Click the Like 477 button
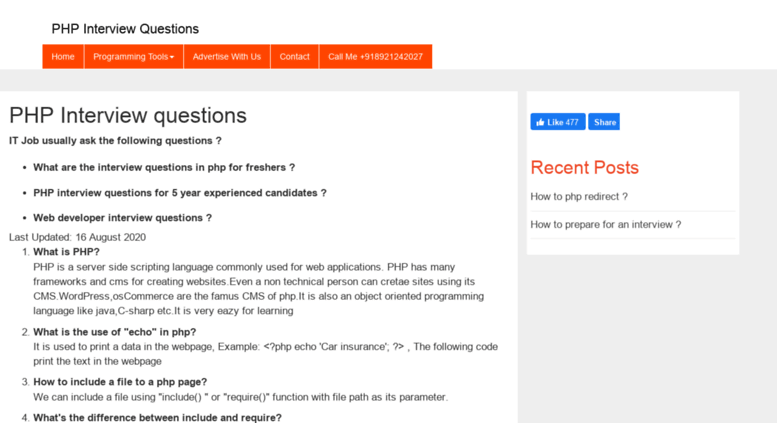The height and width of the screenshot is (423, 777). 558,122
